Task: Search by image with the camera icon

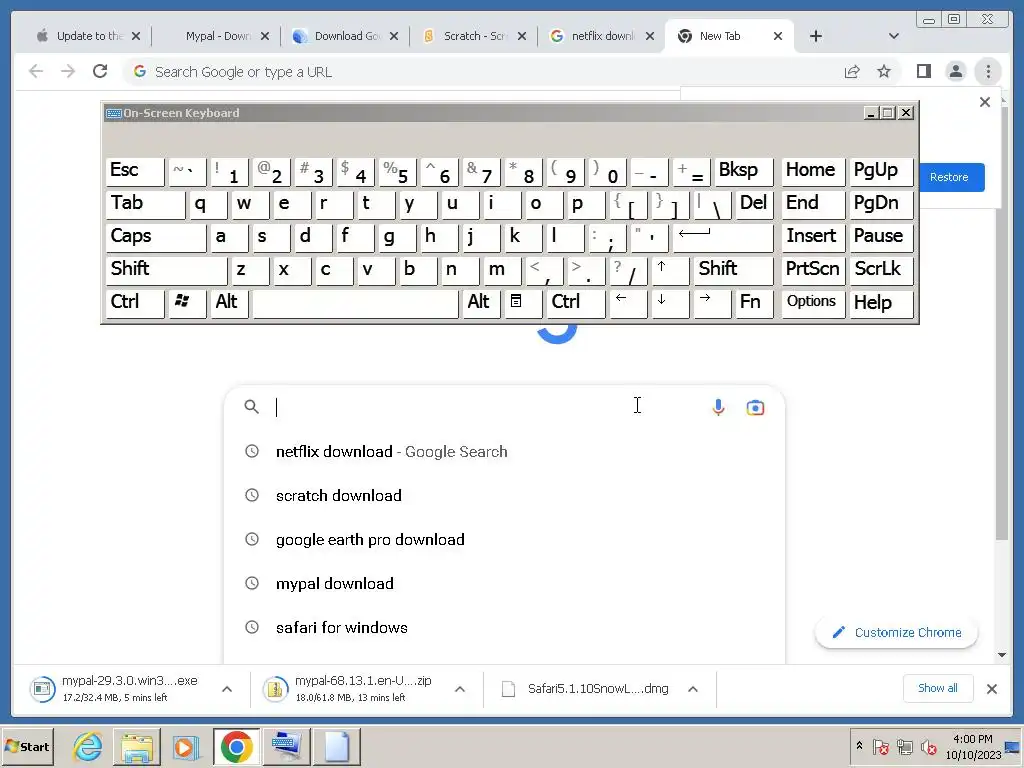Action: click(755, 408)
